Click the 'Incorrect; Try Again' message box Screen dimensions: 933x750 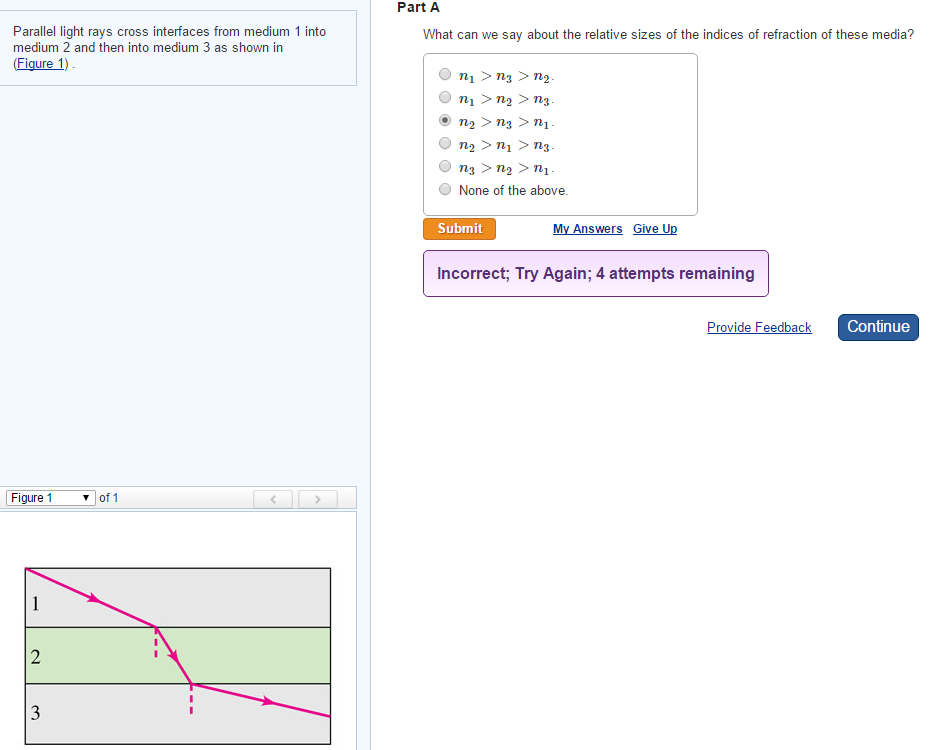(x=595, y=274)
